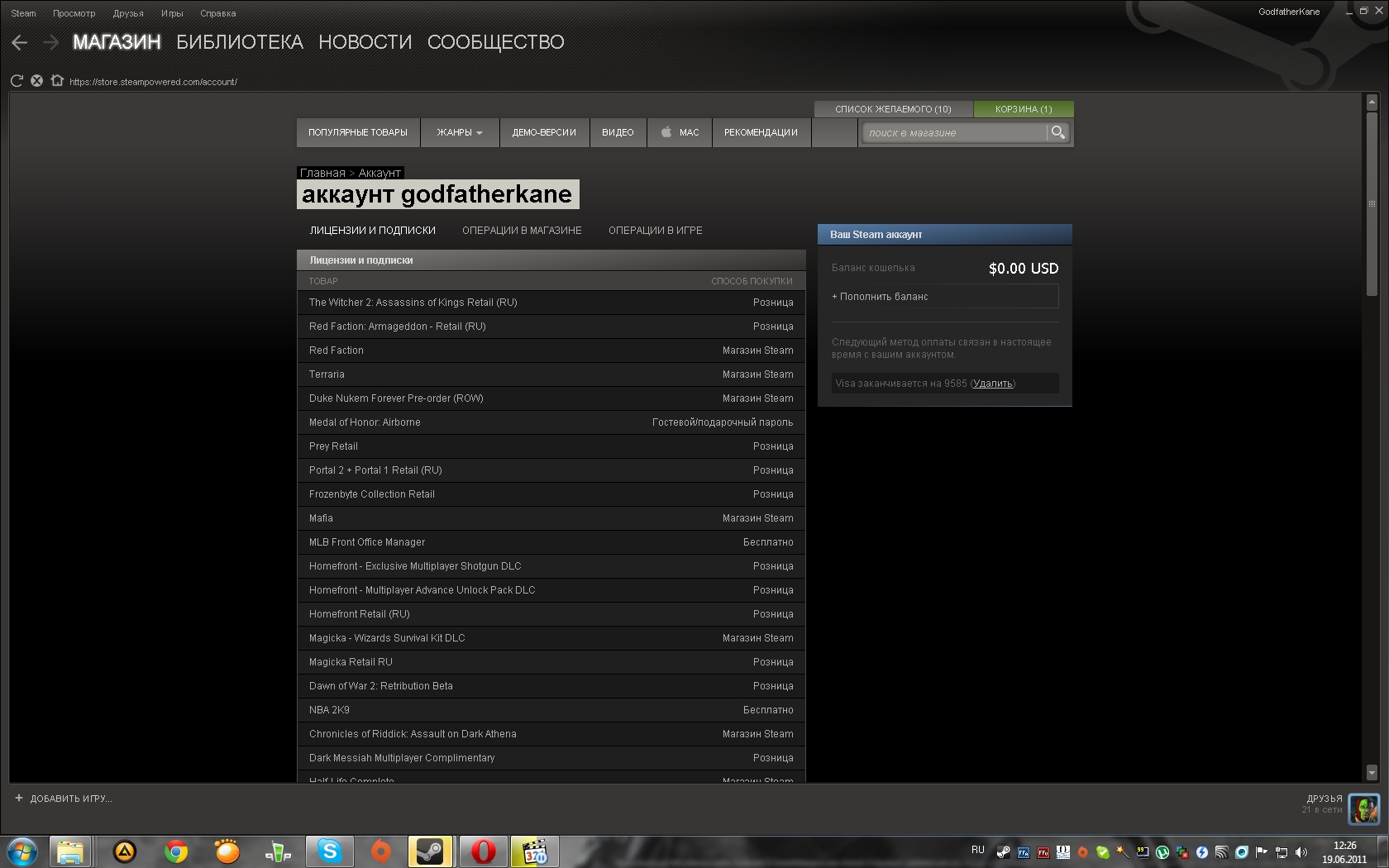Open Origin from the taskbar
The width and height of the screenshot is (1389, 868).
(380, 851)
